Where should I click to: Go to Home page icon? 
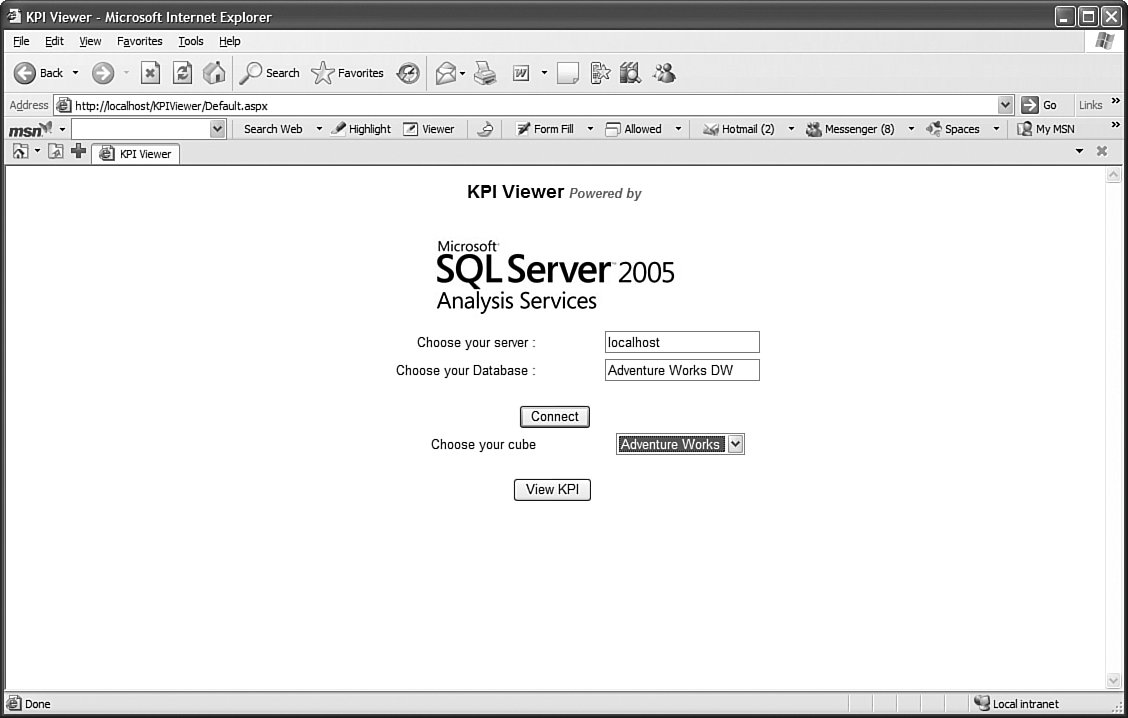[x=214, y=73]
